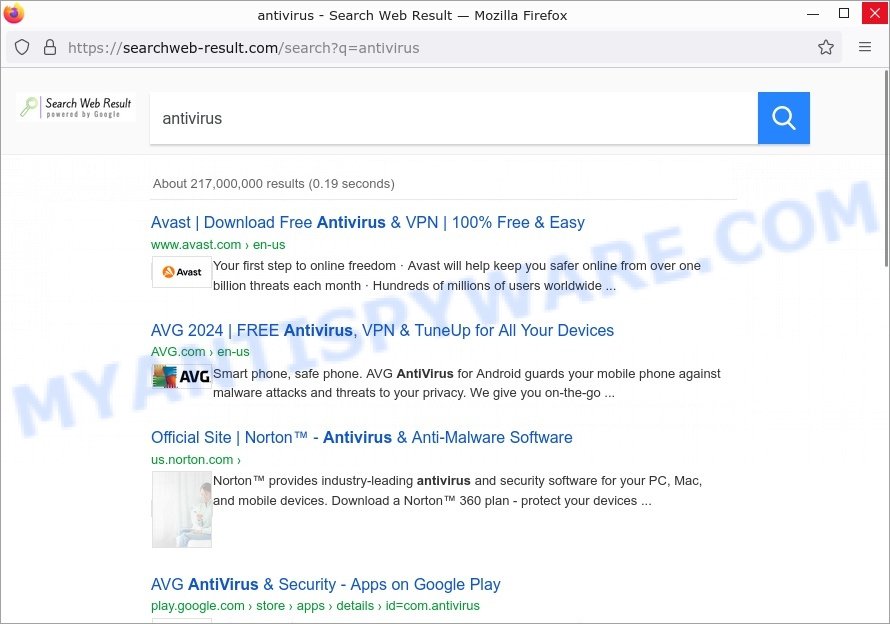Click the blue magnifier search button

[783, 118]
